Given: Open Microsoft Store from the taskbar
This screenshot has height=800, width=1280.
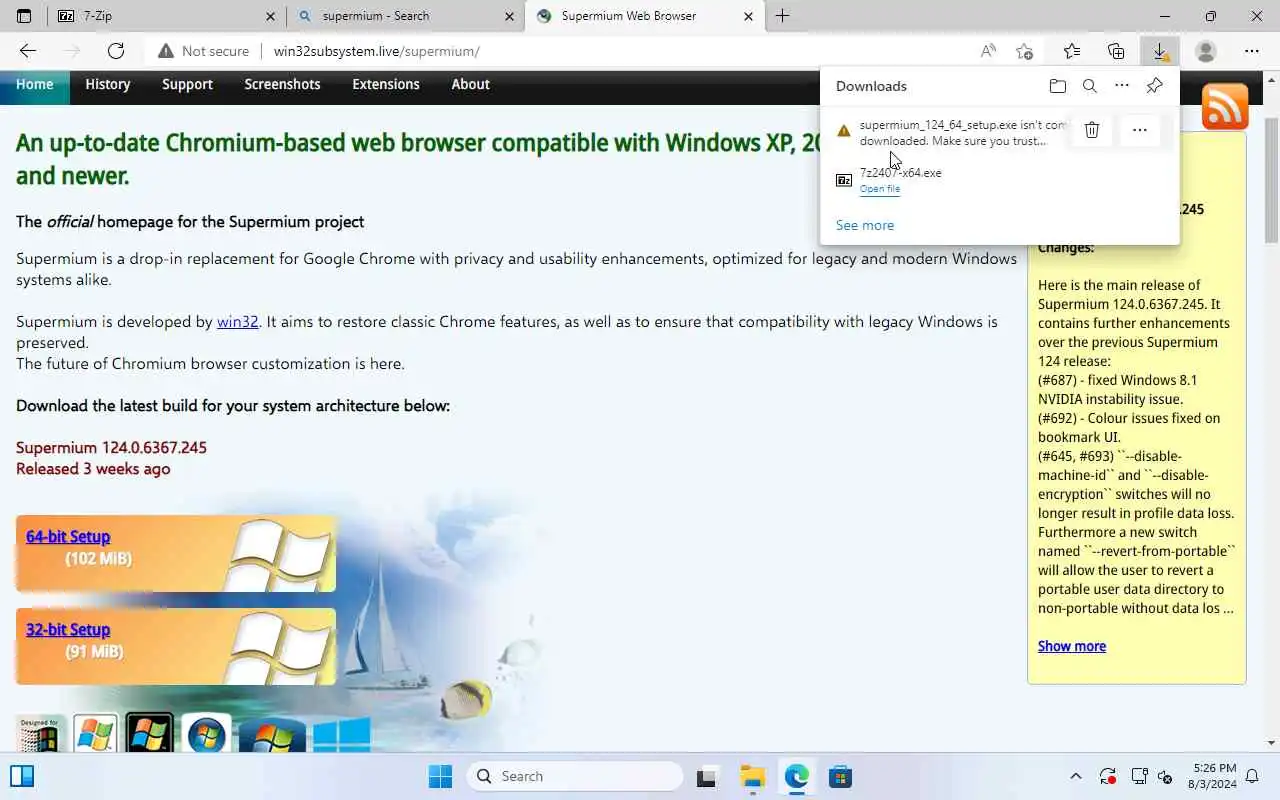Looking at the screenshot, I should tap(840, 776).
